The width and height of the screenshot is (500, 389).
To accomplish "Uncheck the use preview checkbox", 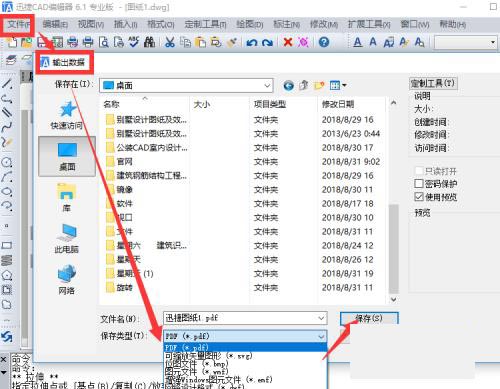I will point(419,197).
